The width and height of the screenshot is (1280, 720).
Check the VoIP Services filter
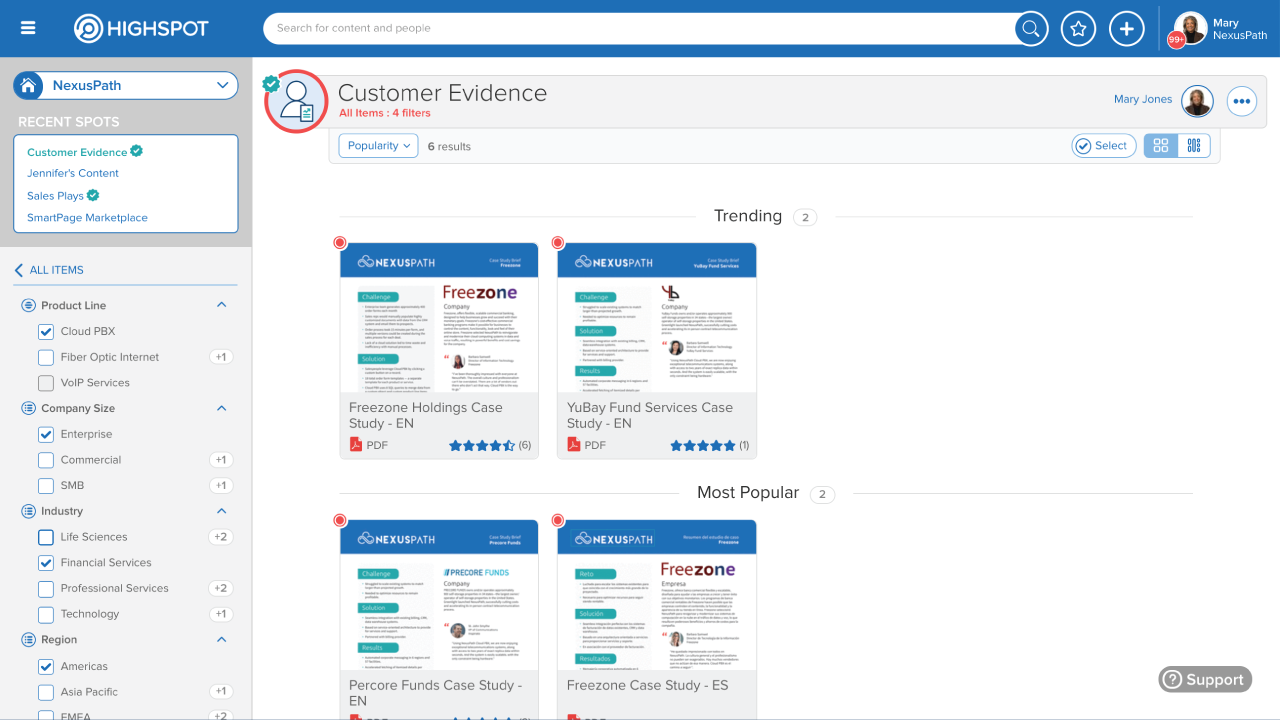click(x=46, y=383)
